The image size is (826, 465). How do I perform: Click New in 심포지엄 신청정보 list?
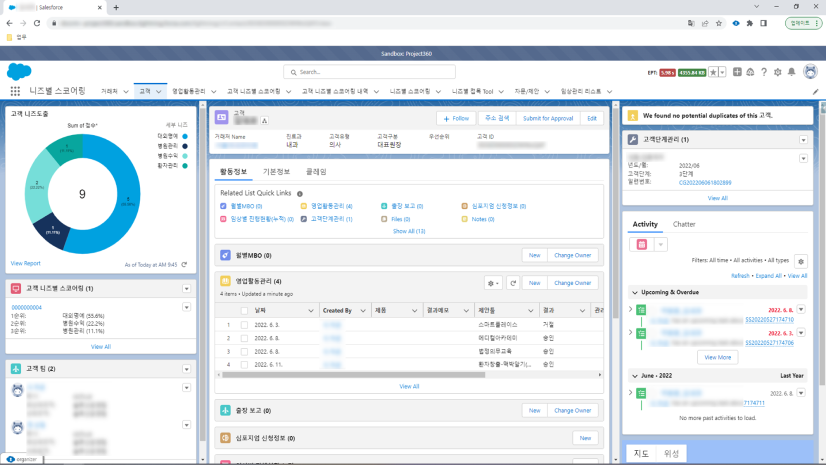(x=585, y=438)
